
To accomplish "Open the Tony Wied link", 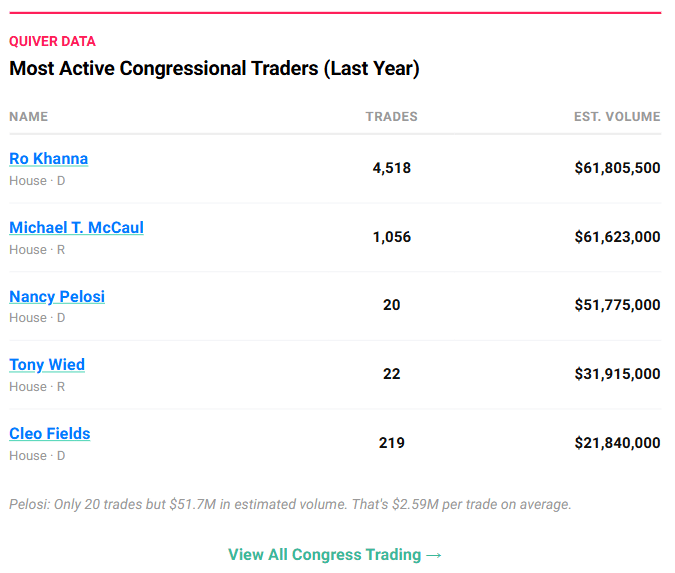I will pyautogui.click(x=47, y=365).
